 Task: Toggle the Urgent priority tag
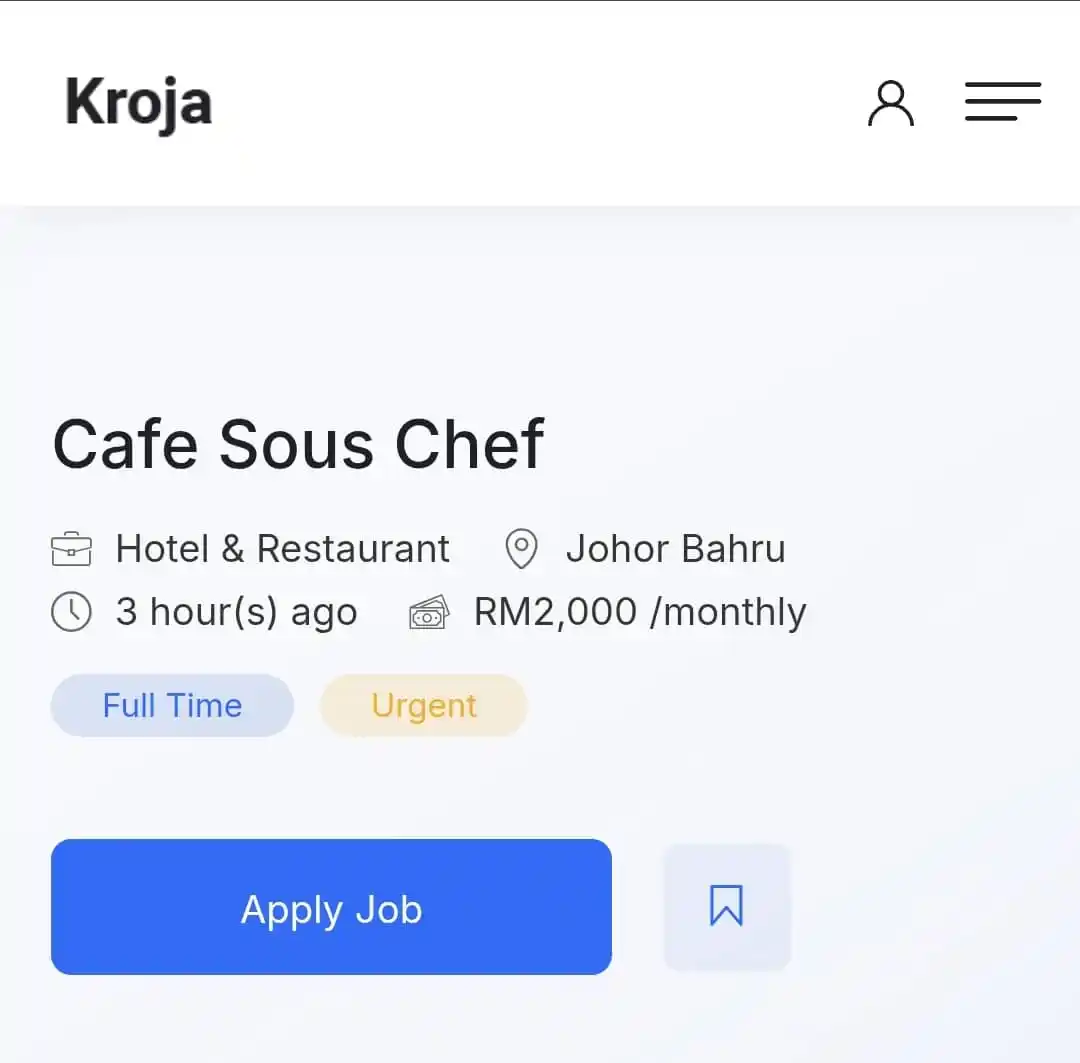[x=423, y=705]
